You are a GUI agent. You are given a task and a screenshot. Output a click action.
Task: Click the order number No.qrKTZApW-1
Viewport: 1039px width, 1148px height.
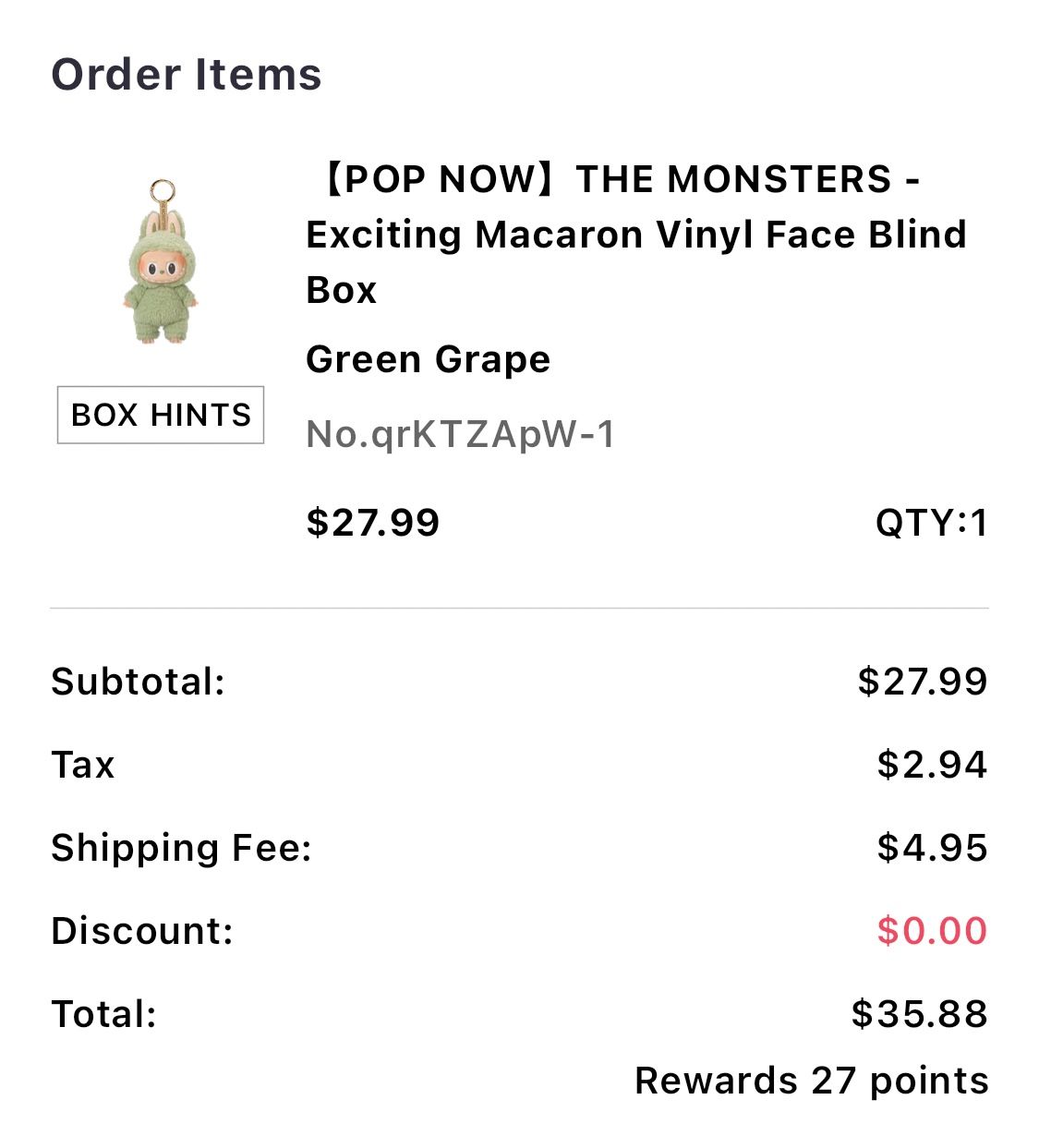460,433
